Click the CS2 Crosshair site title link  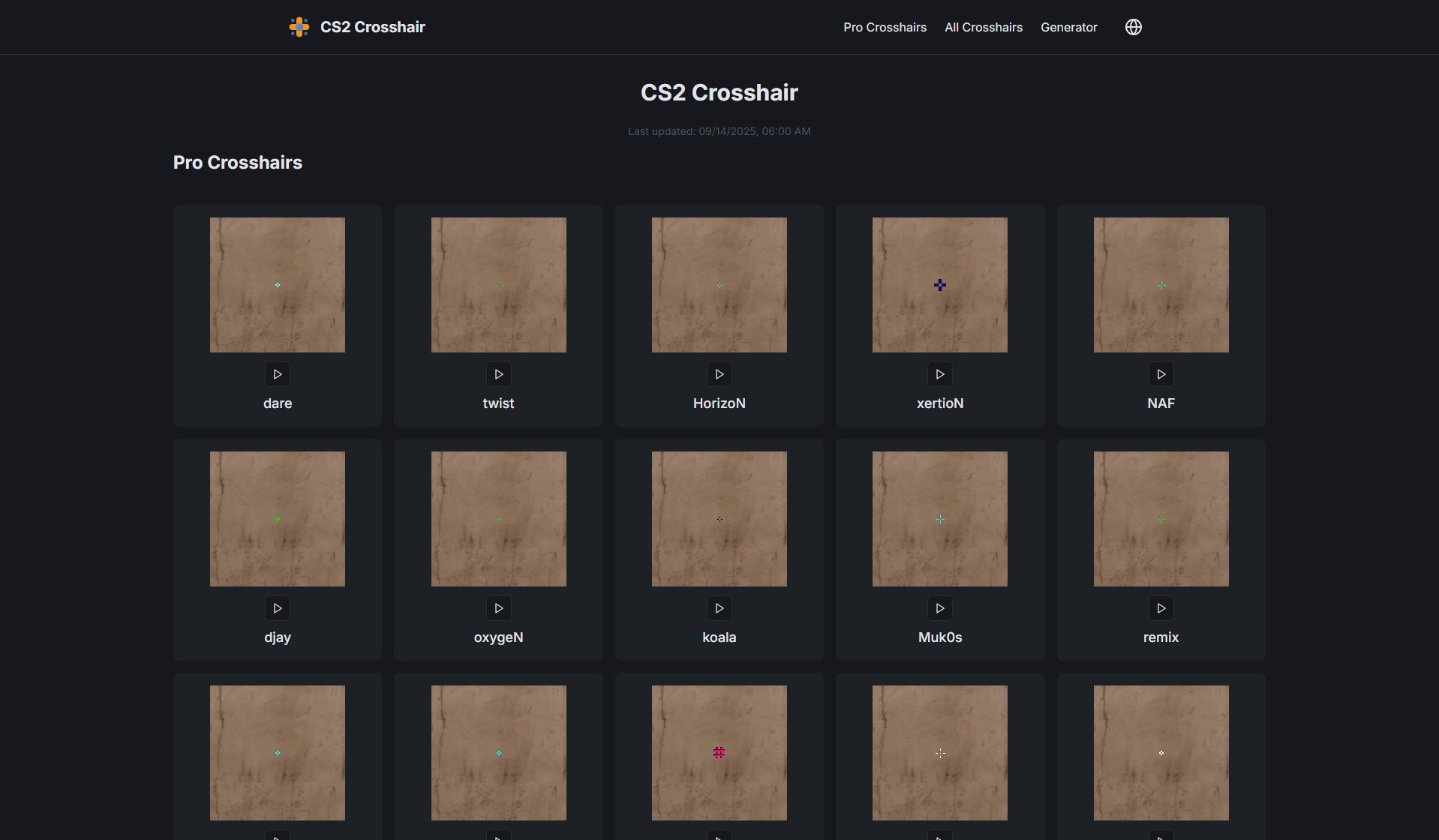click(x=373, y=27)
